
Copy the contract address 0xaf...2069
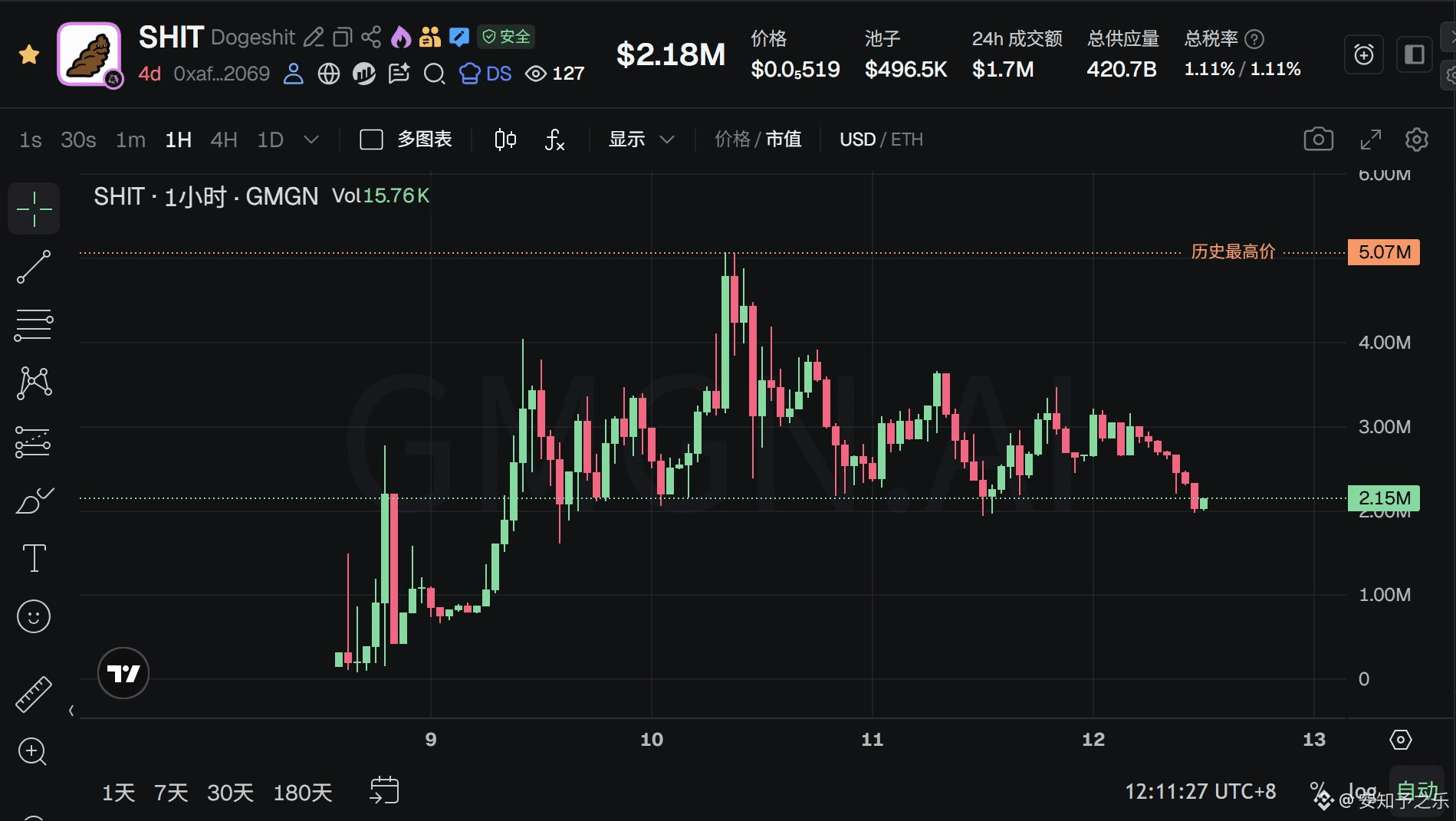tap(222, 74)
